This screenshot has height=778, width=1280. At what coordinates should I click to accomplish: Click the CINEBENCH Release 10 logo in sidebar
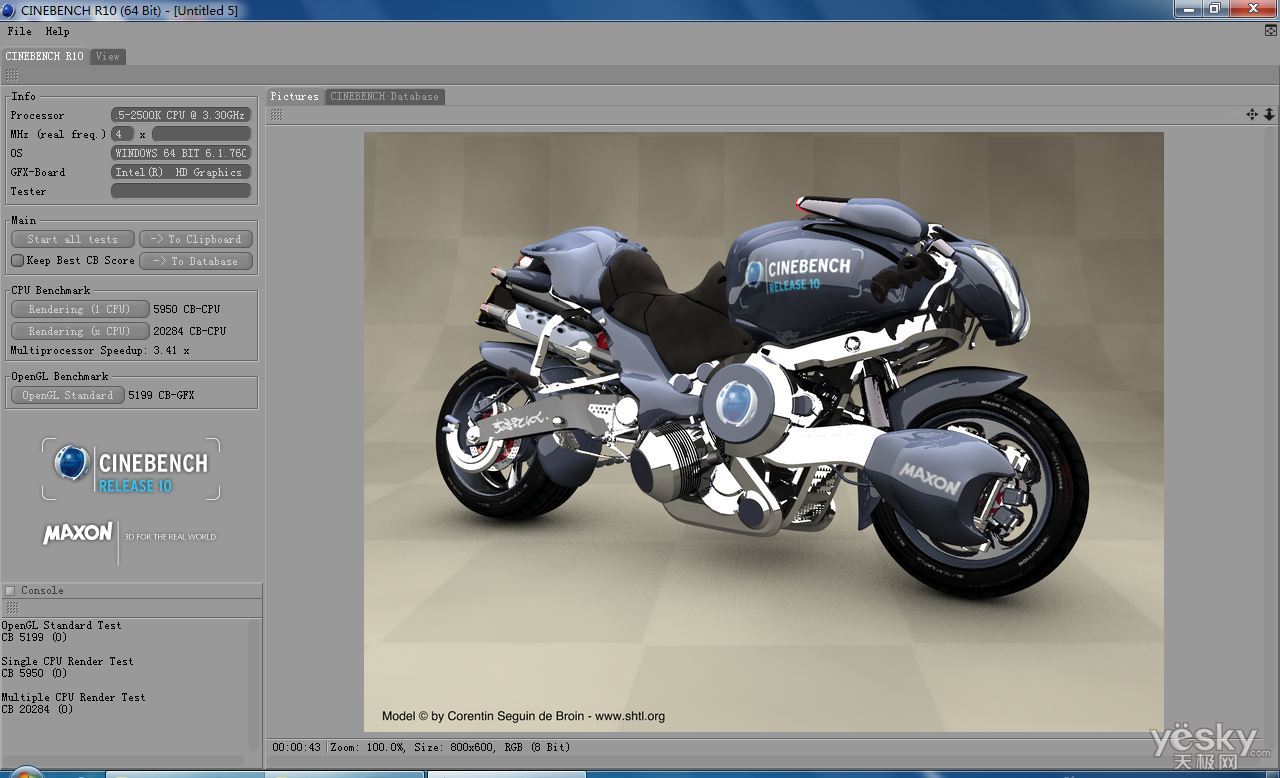tap(131, 469)
